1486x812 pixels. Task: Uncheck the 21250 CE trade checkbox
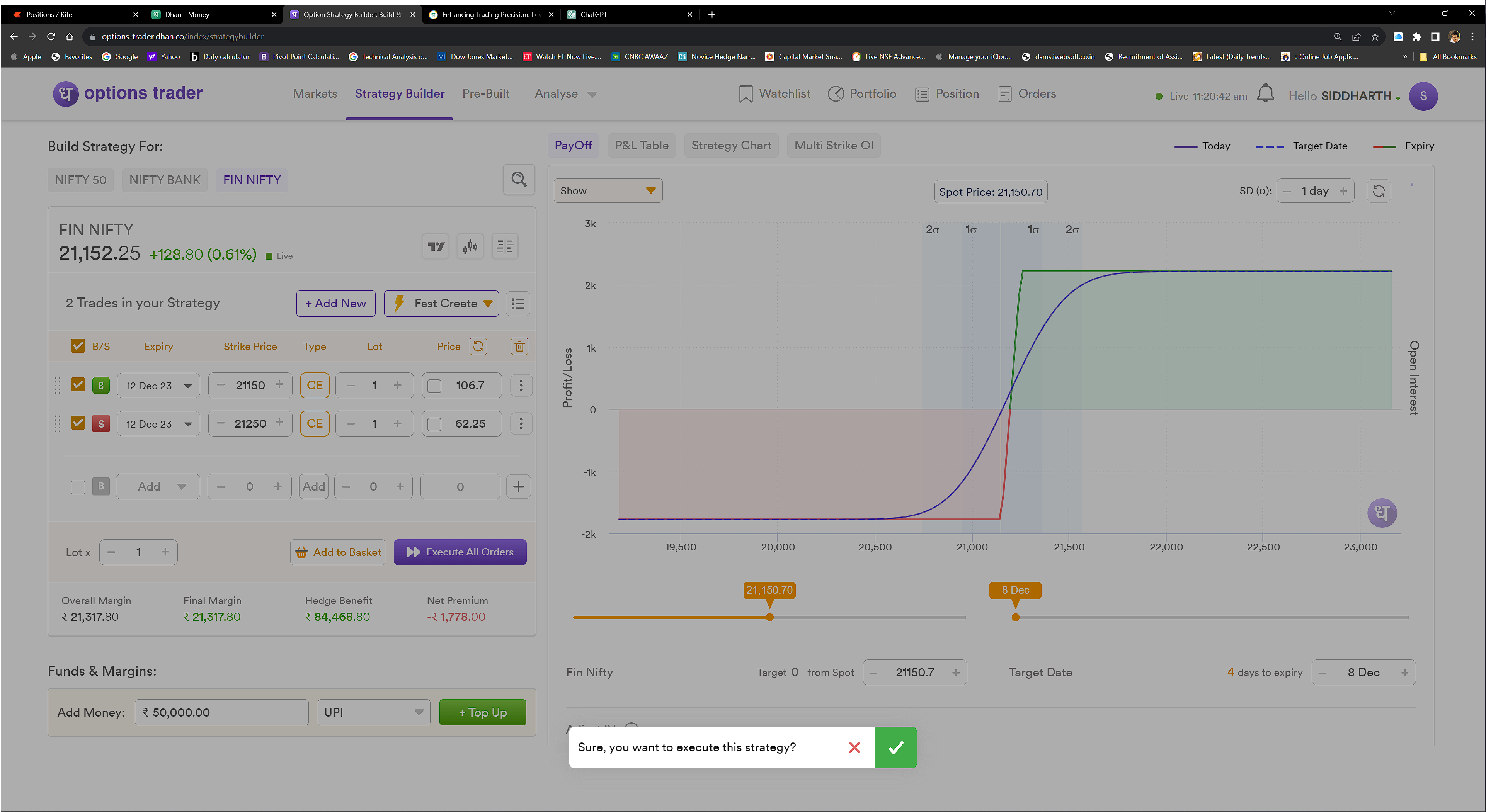click(78, 423)
